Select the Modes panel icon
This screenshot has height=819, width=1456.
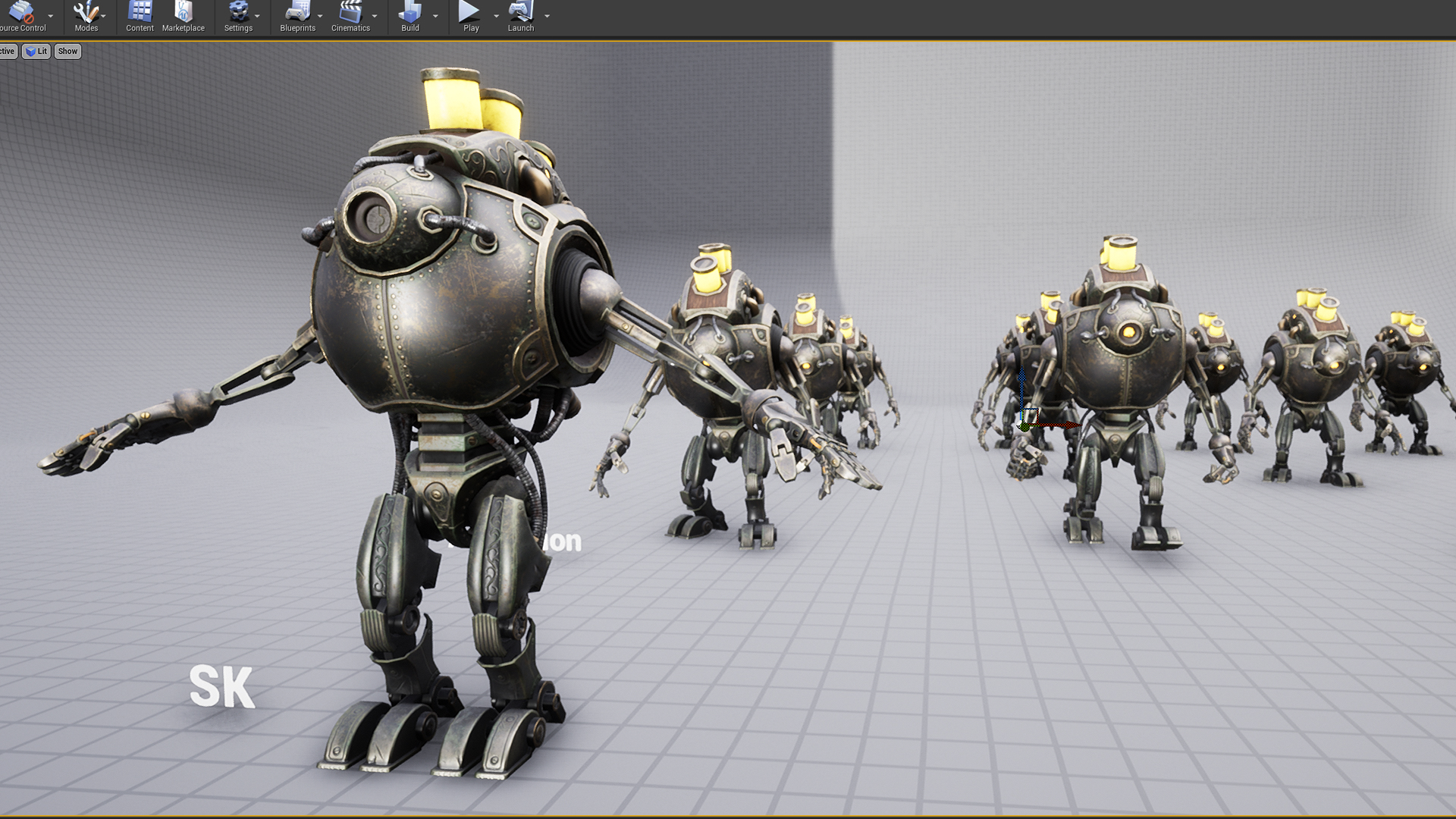click(x=85, y=14)
